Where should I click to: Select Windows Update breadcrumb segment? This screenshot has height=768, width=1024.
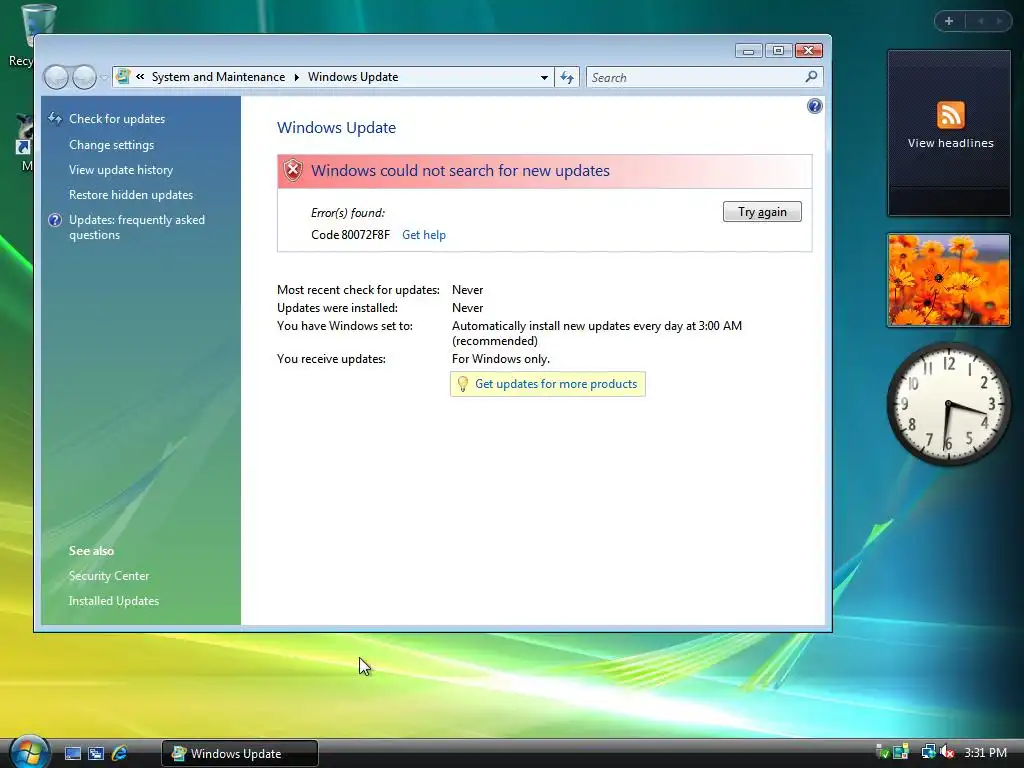pos(353,77)
